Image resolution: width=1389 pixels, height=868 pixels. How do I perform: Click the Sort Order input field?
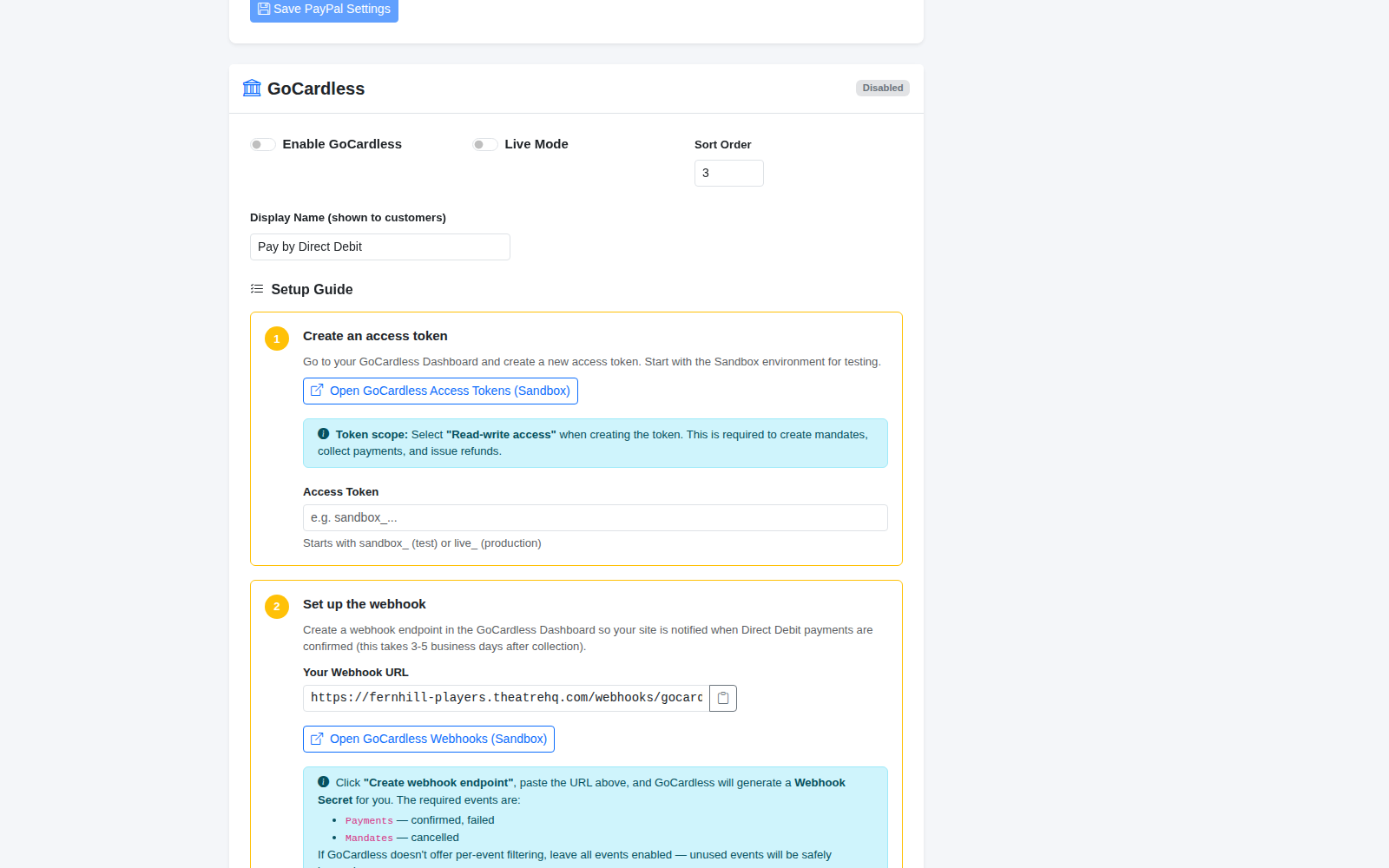tap(729, 173)
